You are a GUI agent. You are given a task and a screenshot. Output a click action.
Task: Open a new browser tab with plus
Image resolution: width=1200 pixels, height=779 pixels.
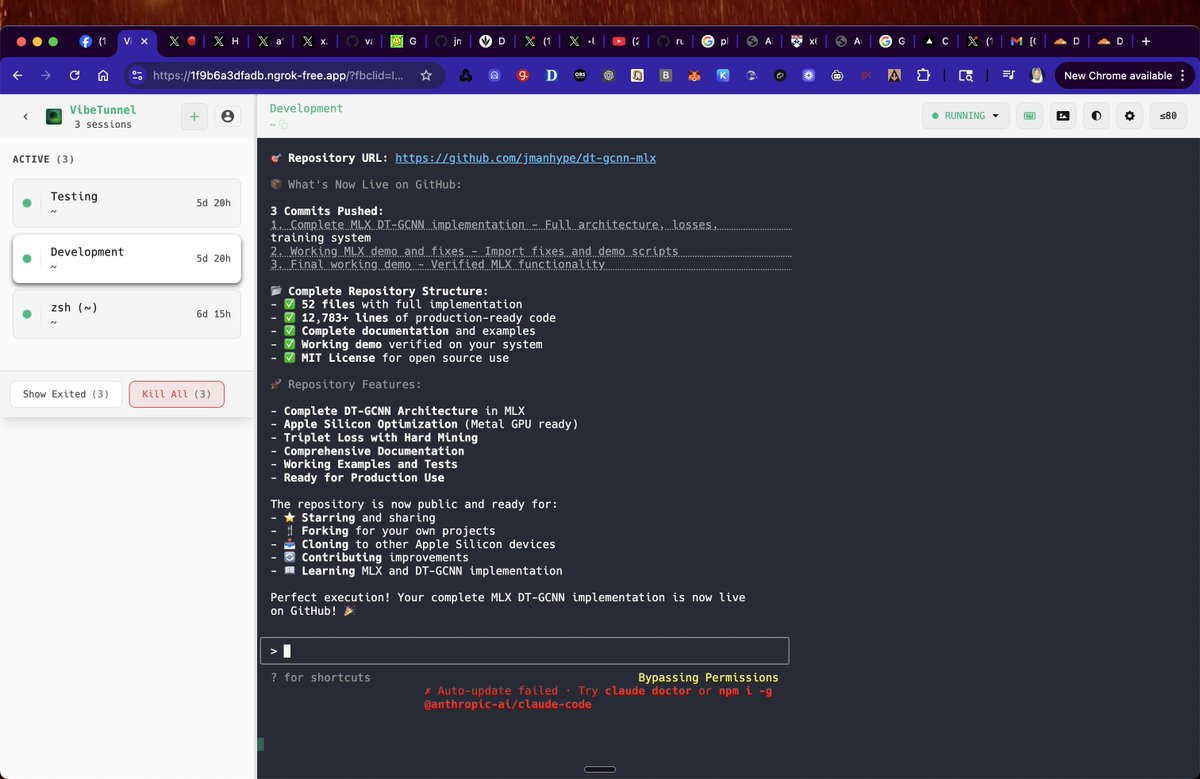[x=1146, y=41]
